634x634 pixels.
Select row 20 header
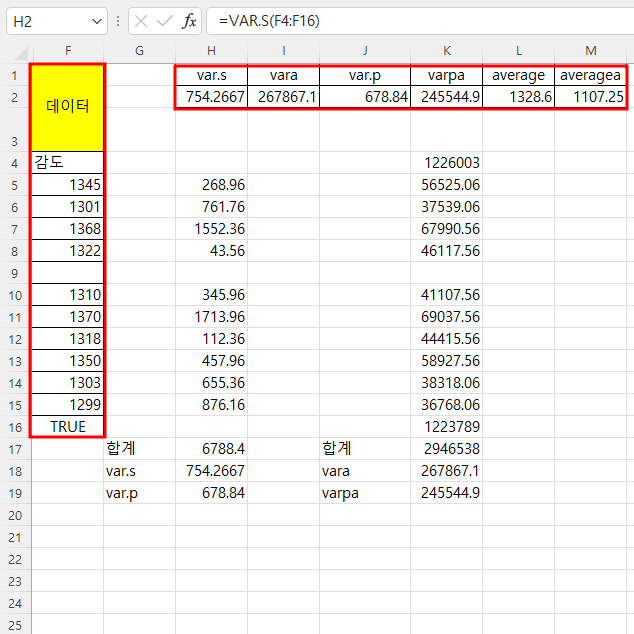coord(15,516)
